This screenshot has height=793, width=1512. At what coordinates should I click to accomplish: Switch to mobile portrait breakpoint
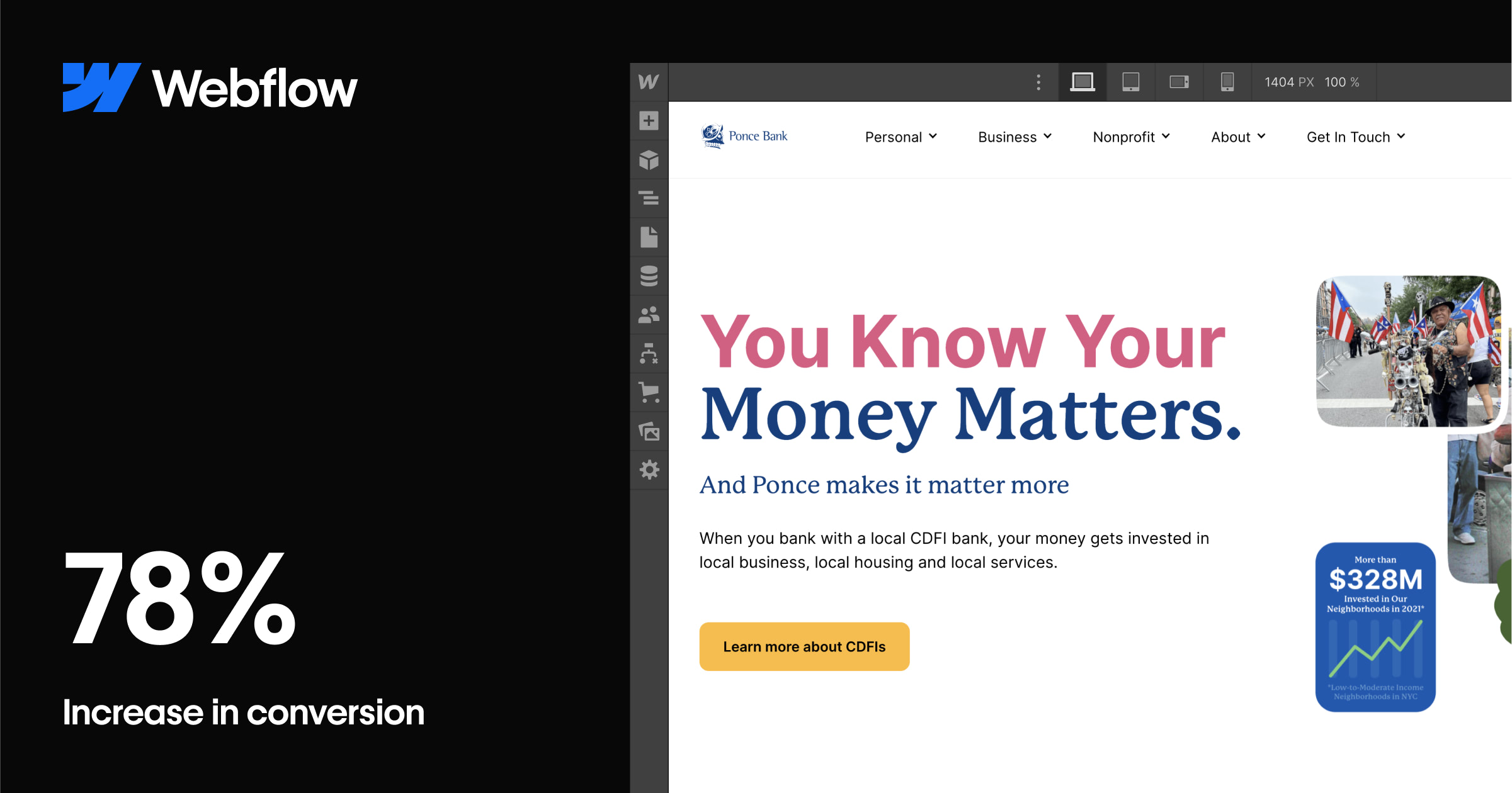click(1227, 82)
